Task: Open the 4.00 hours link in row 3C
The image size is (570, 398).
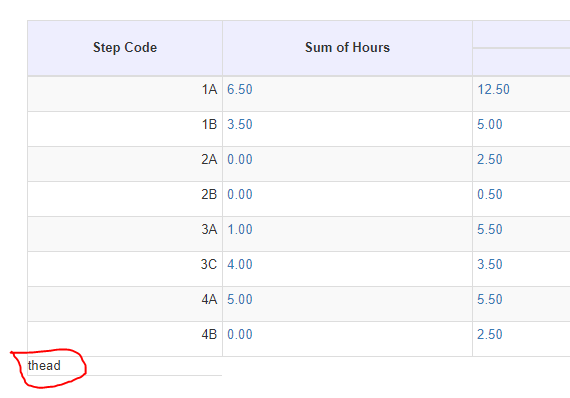Action: (240, 264)
